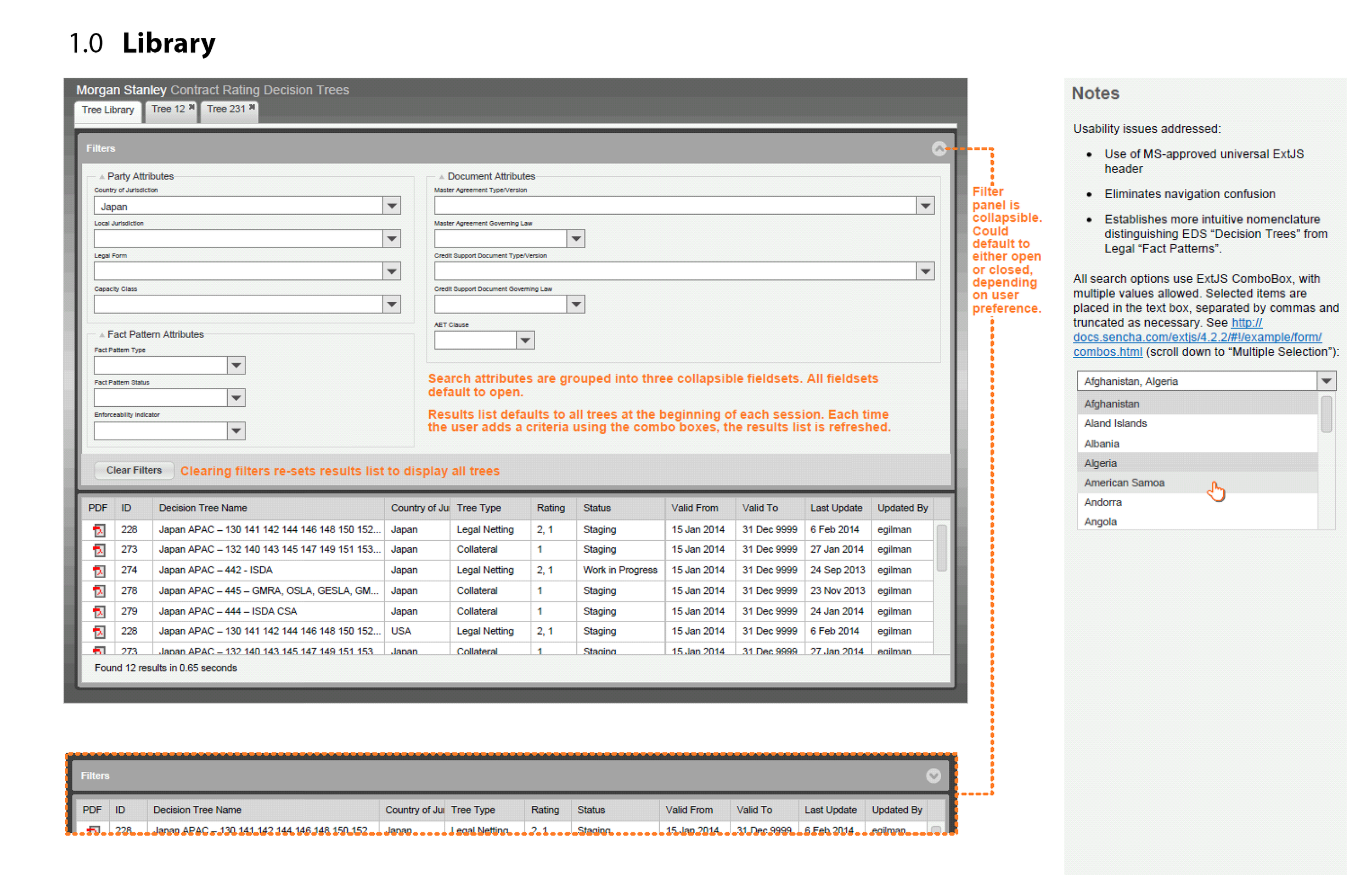1372x875 pixels.
Task: Collapse the Fact Pattern Attributes section
Action: [101, 335]
